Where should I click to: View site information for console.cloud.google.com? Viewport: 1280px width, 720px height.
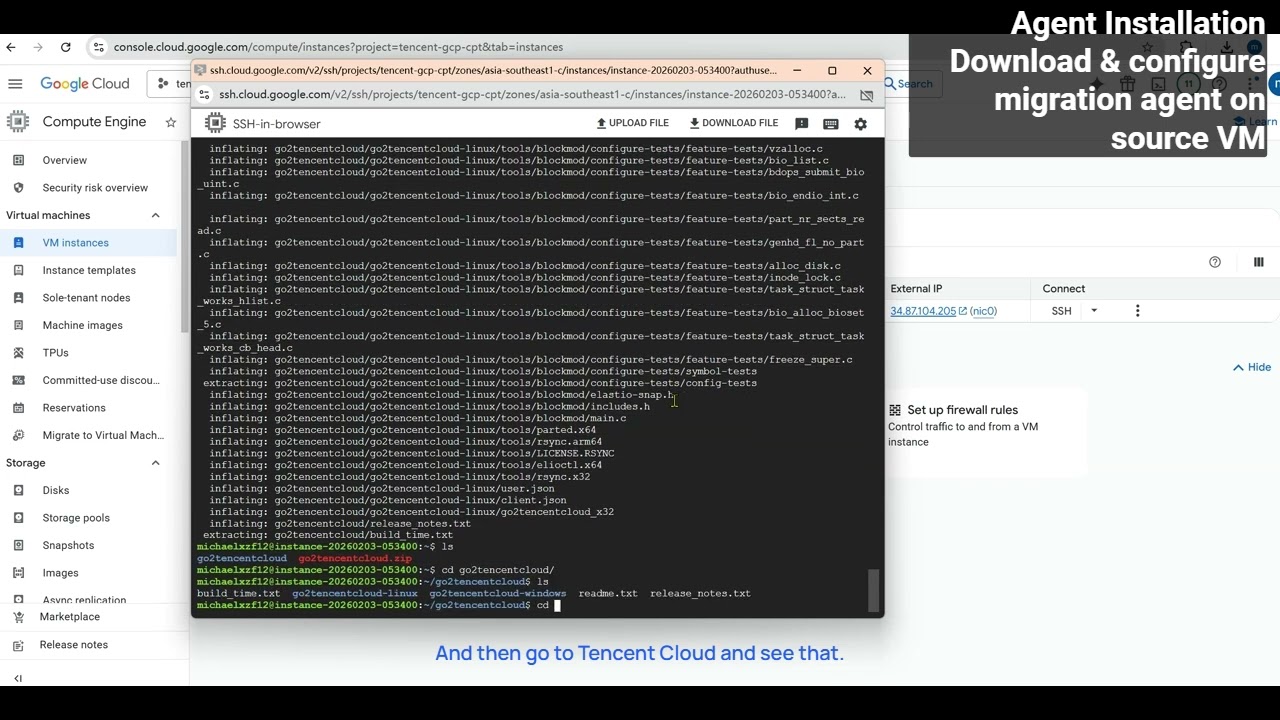(x=98, y=47)
